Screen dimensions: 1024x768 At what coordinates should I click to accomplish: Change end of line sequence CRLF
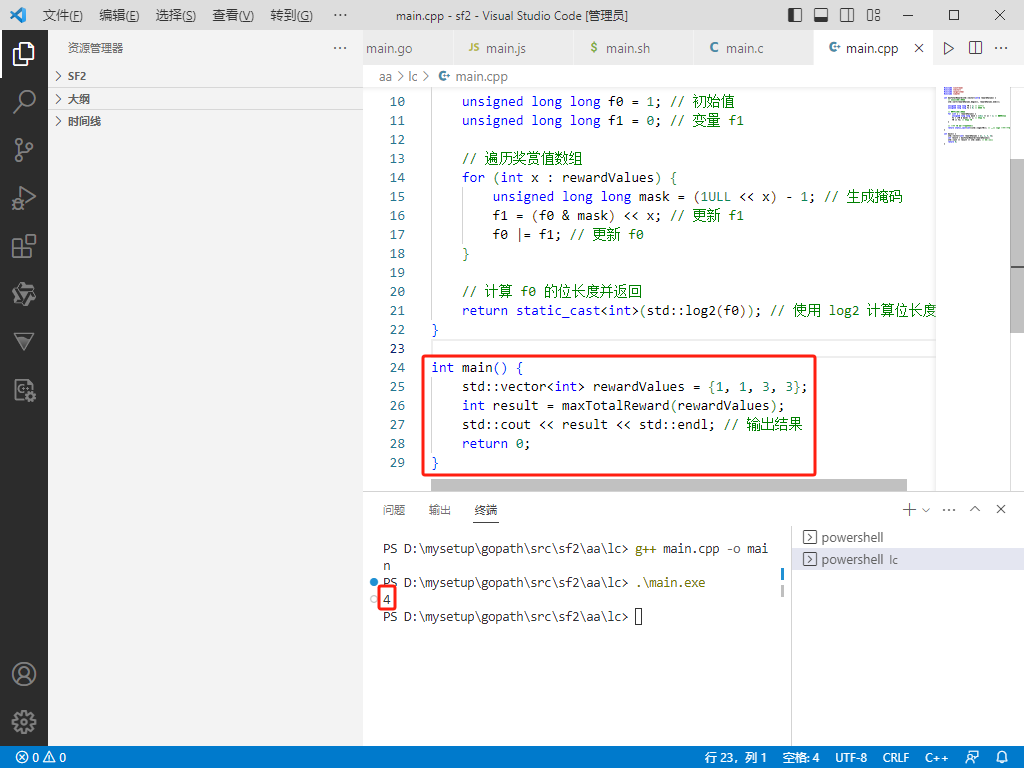click(895, 758)
